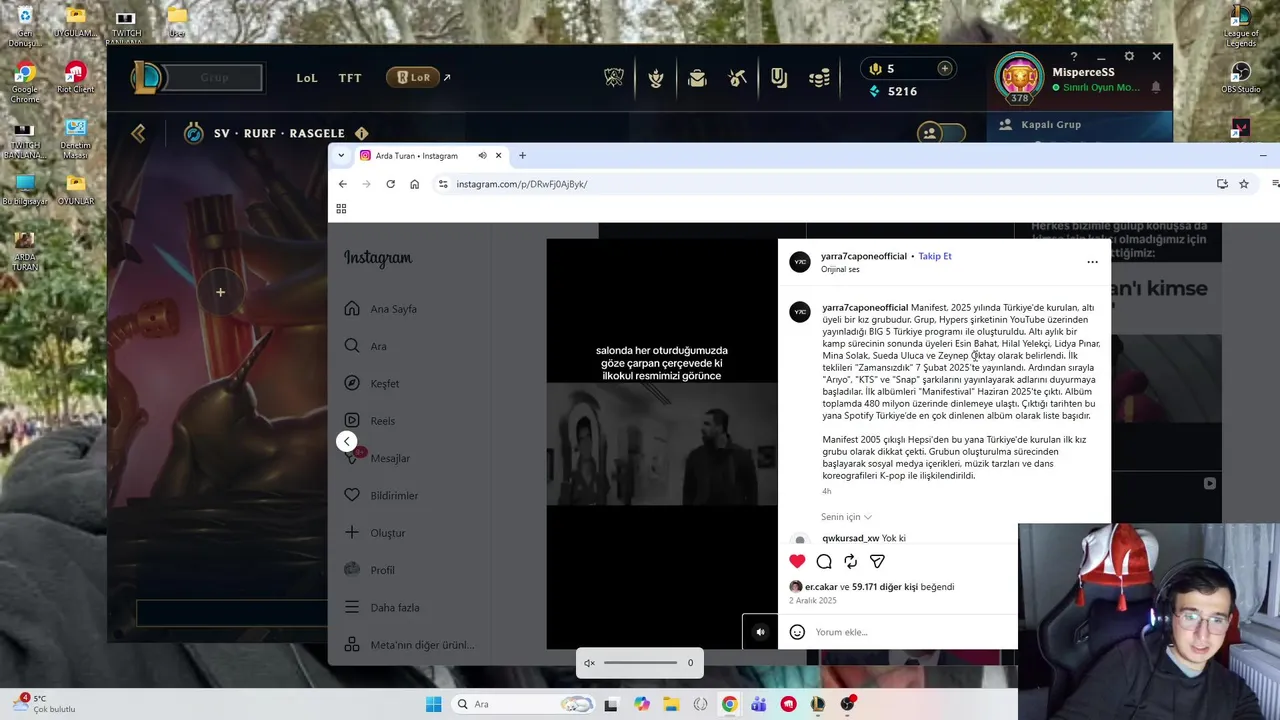This screenshot has height=720, width=1280.
Task: Go to the previous post arrow
Action: click(x=346, y=441)
